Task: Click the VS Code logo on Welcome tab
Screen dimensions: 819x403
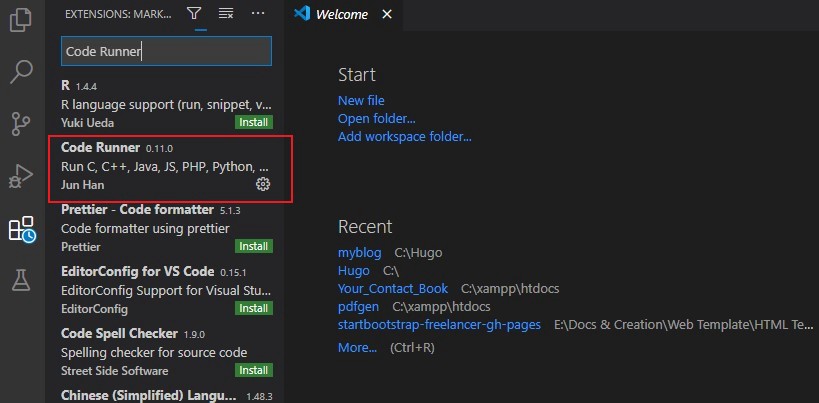Action: [302, 14]
